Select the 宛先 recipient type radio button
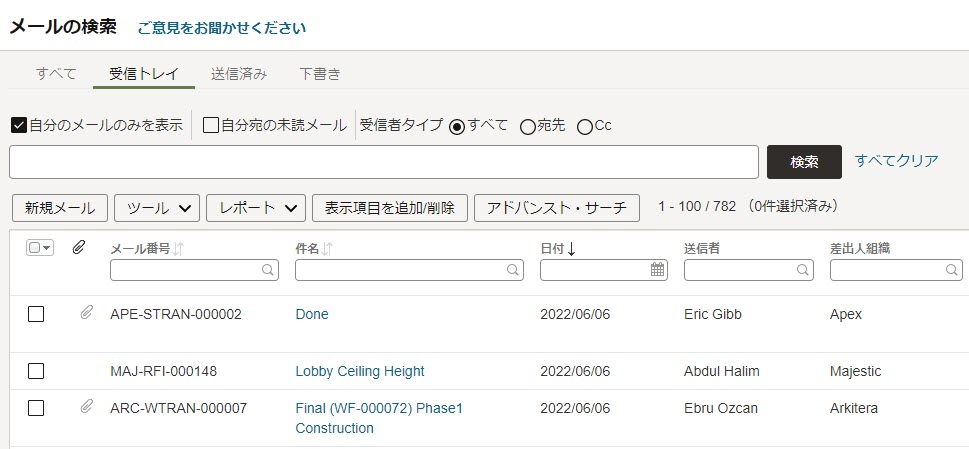This screenshot has height=449, width=969. point(527,127)
